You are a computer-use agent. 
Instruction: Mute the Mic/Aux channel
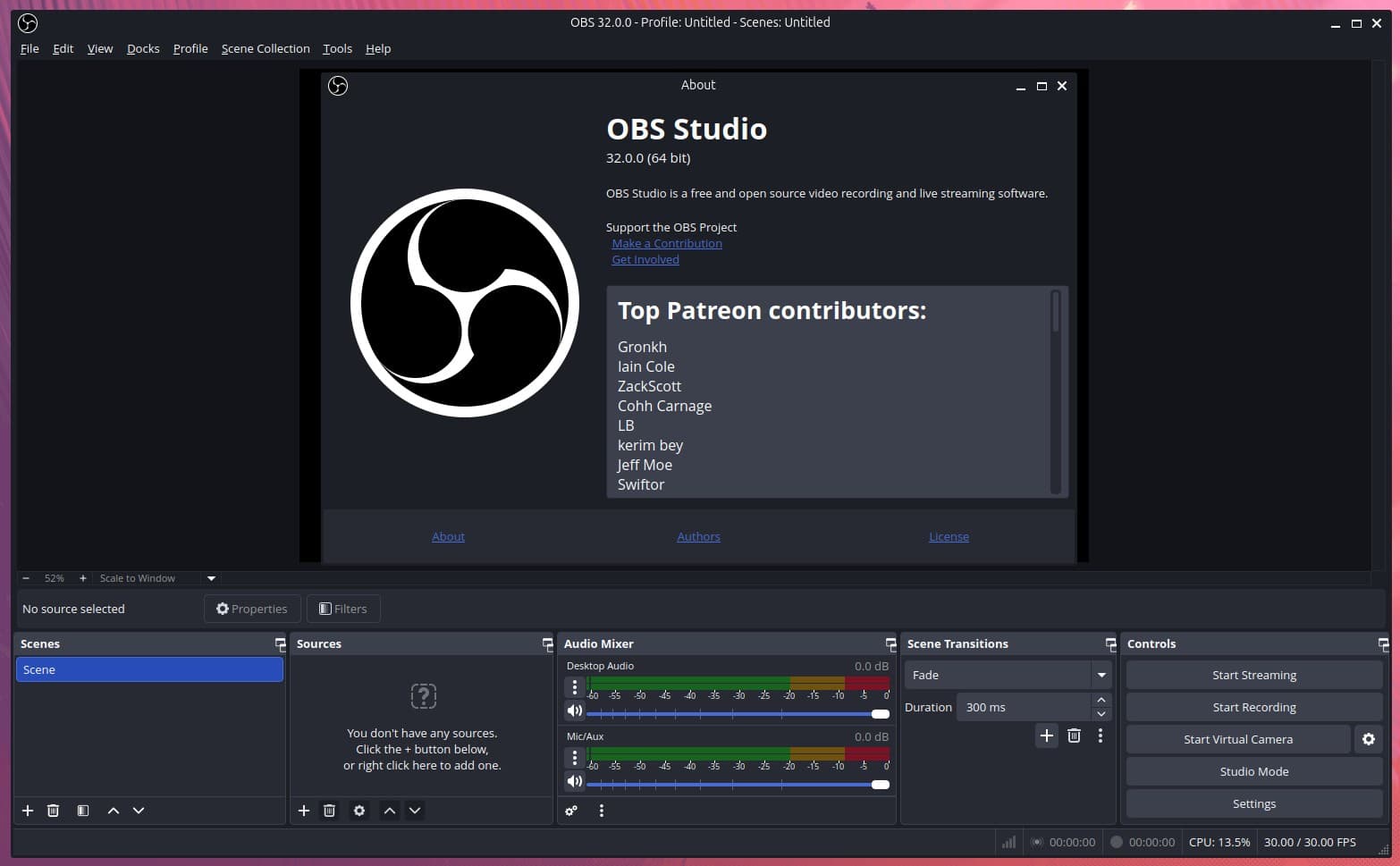tap(575, 781)
